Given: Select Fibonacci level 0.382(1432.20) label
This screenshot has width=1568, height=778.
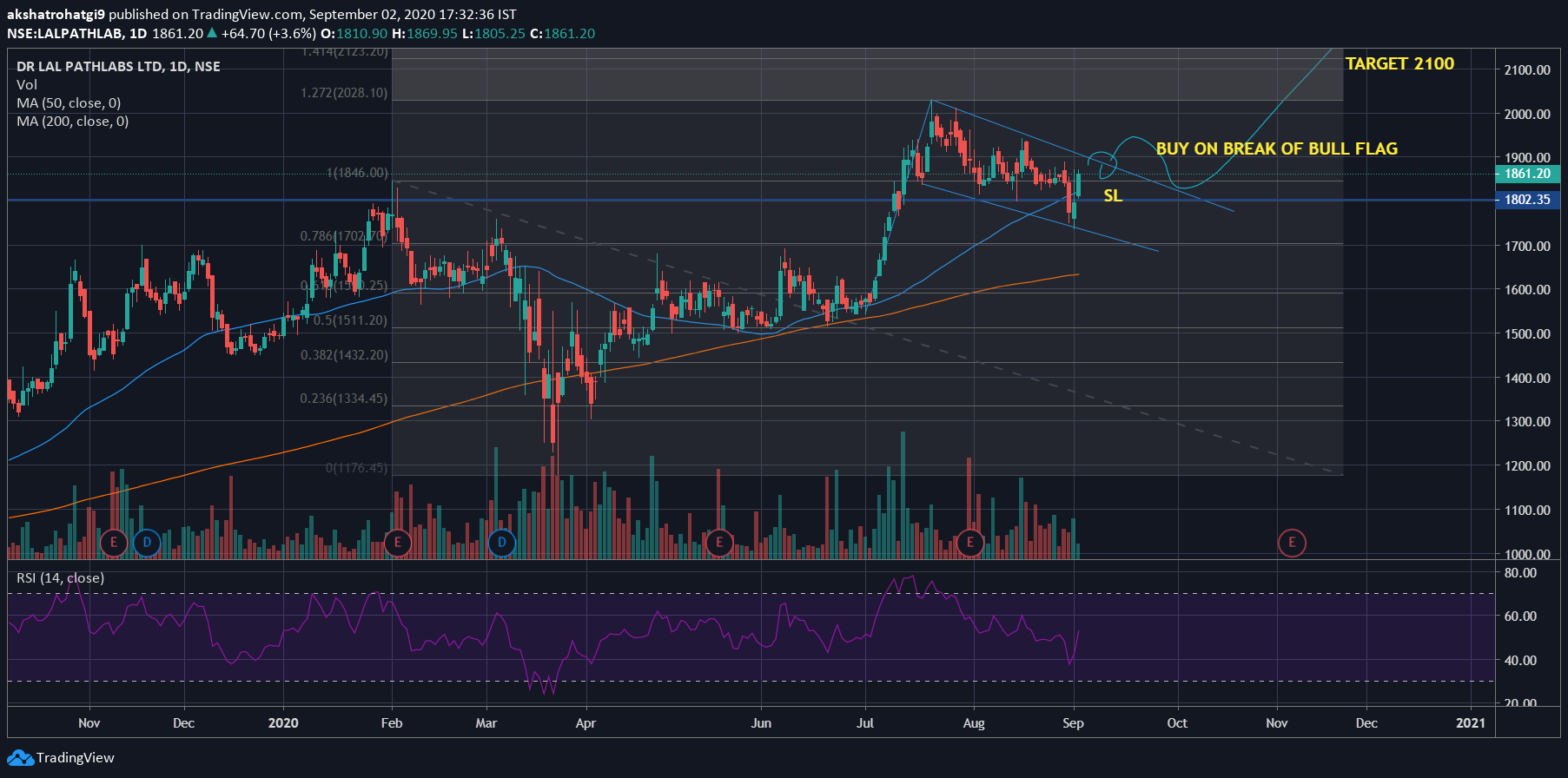Looking at the screenshot, I should (344, 355).
